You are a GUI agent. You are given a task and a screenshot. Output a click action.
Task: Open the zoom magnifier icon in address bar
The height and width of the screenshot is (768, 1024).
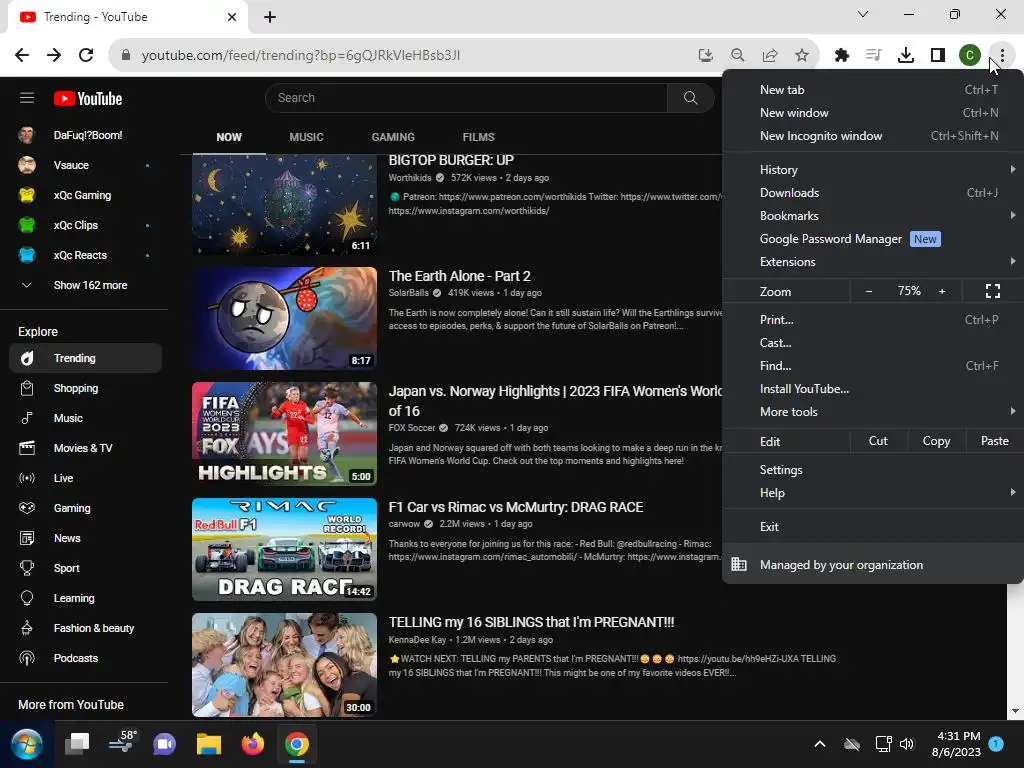click(737, 56)
